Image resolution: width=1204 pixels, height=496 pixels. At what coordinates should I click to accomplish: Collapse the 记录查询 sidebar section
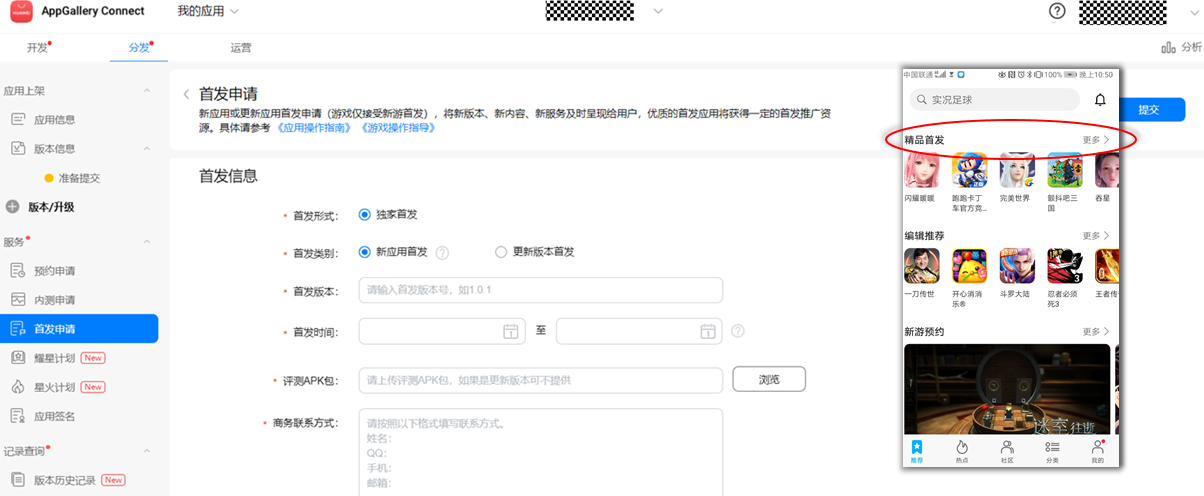tap(147, 451)
